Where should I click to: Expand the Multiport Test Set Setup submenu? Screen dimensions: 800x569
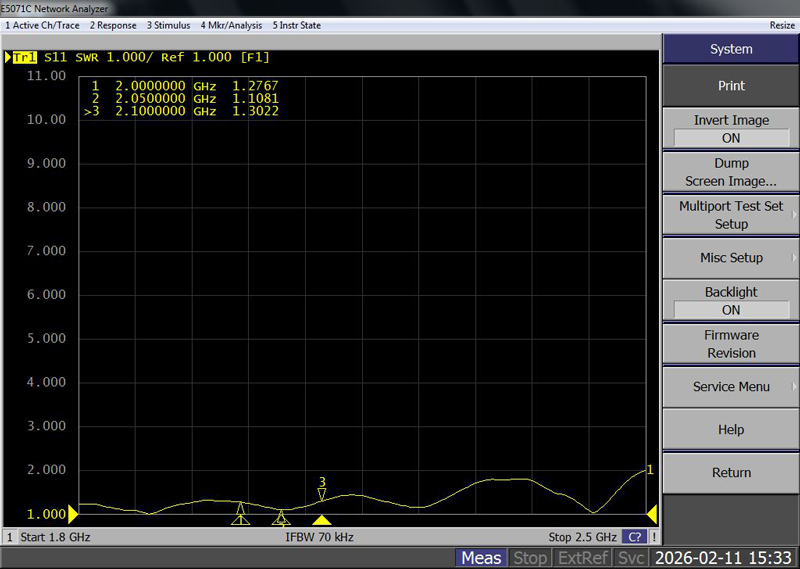coord(731,215)
